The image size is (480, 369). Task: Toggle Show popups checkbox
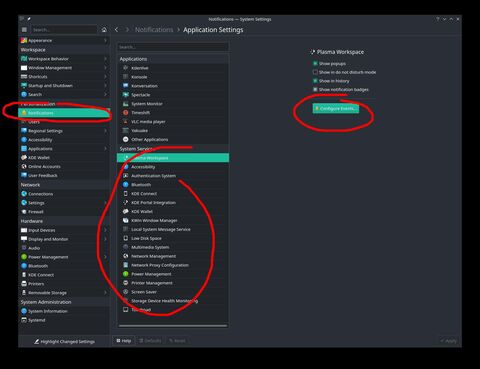click(x=315, y=63)
